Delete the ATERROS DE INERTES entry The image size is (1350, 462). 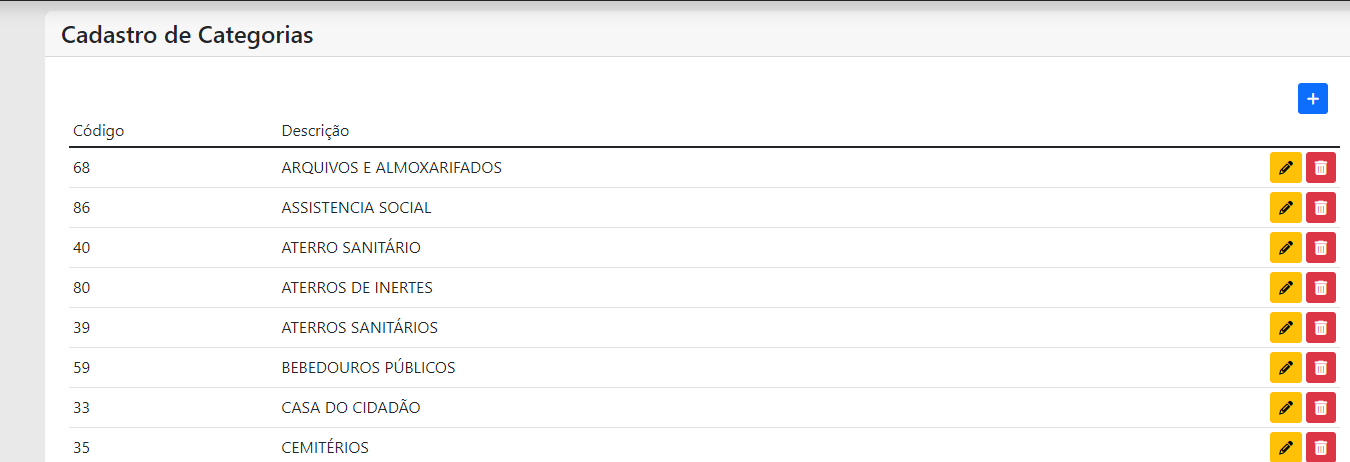tap(1321, 288)
